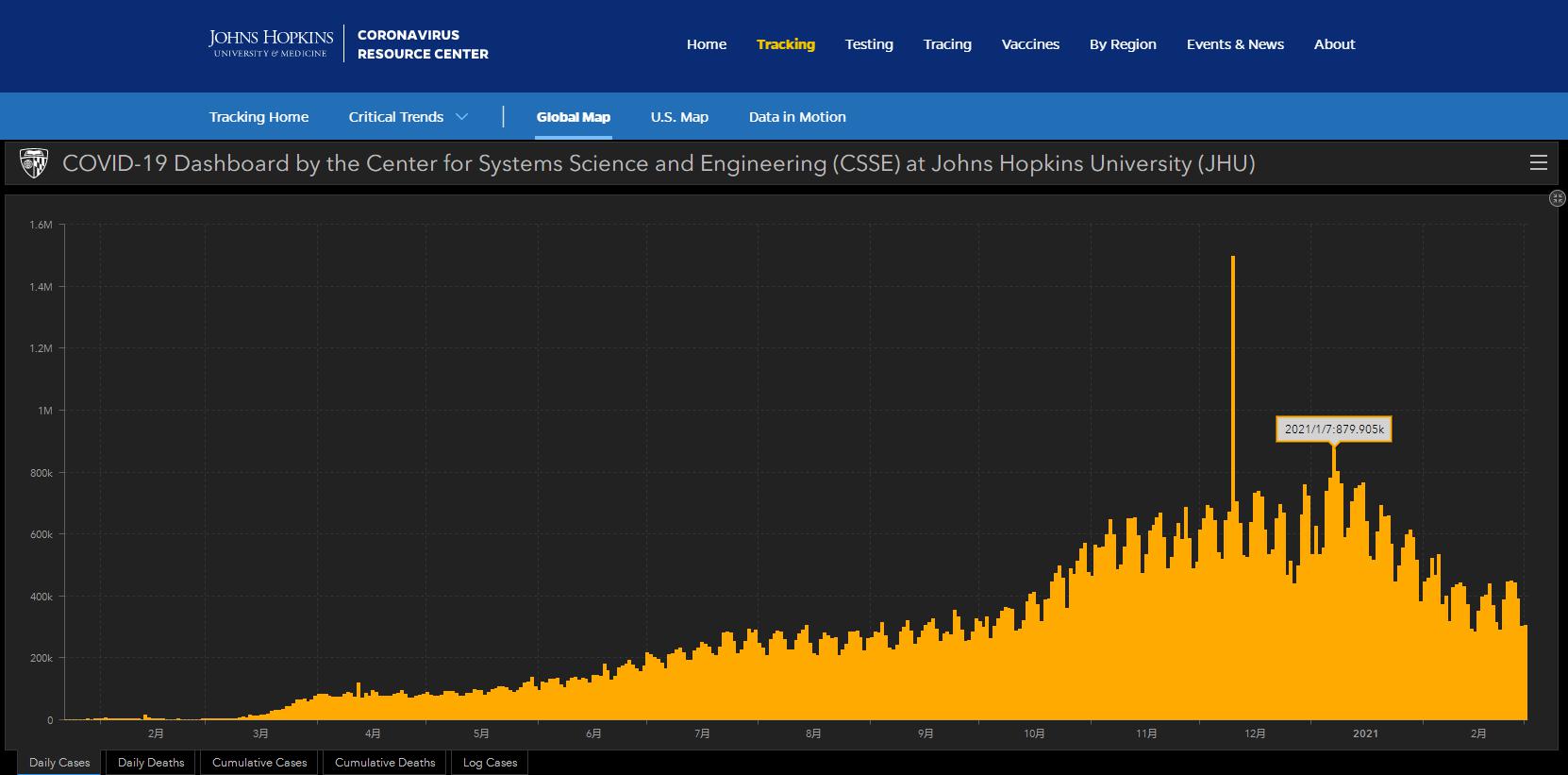The image size is (1568, 775).
Task: Click the JHU shield icon in dashboard header
Action: (34, 163)
